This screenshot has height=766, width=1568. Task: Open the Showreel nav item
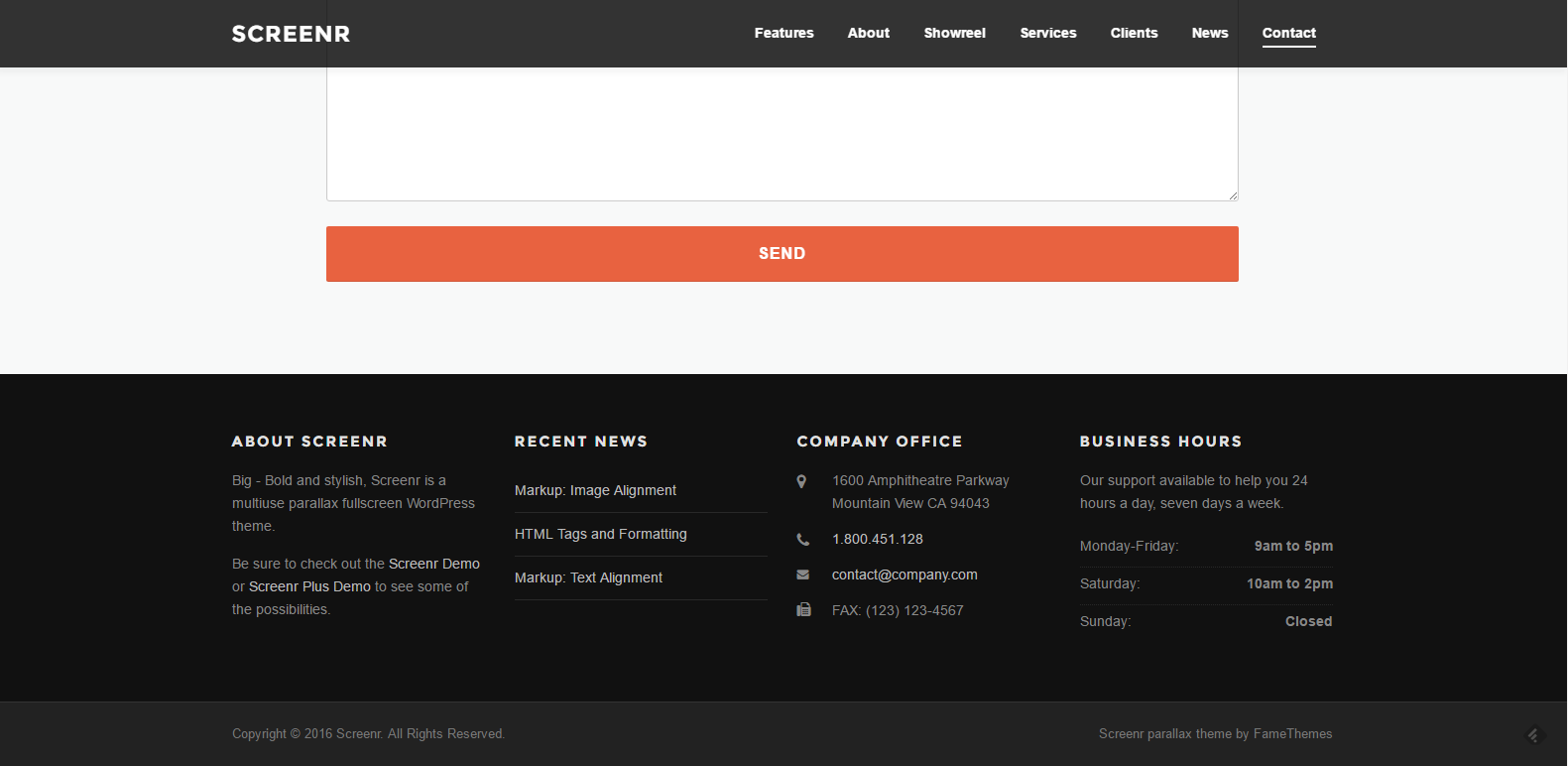click(954, 33)
